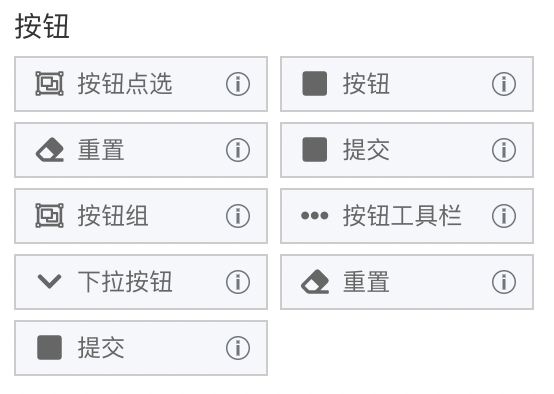554x394 pixels.
Task: Click the 按钮 section heading
Action: click(42, 27)
